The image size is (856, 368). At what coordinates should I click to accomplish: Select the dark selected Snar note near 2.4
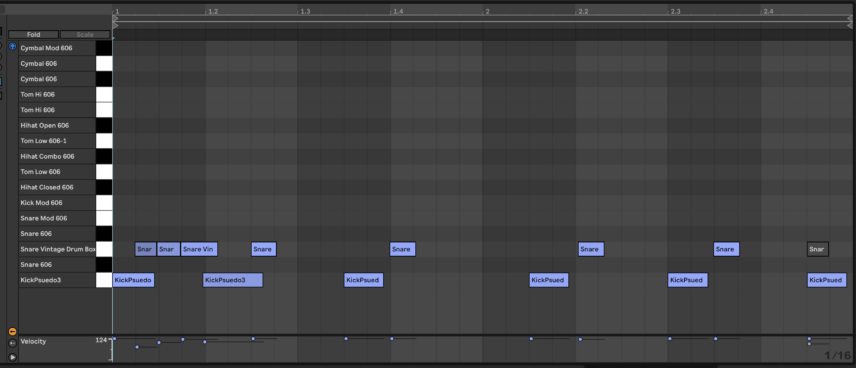pos(818,250)
